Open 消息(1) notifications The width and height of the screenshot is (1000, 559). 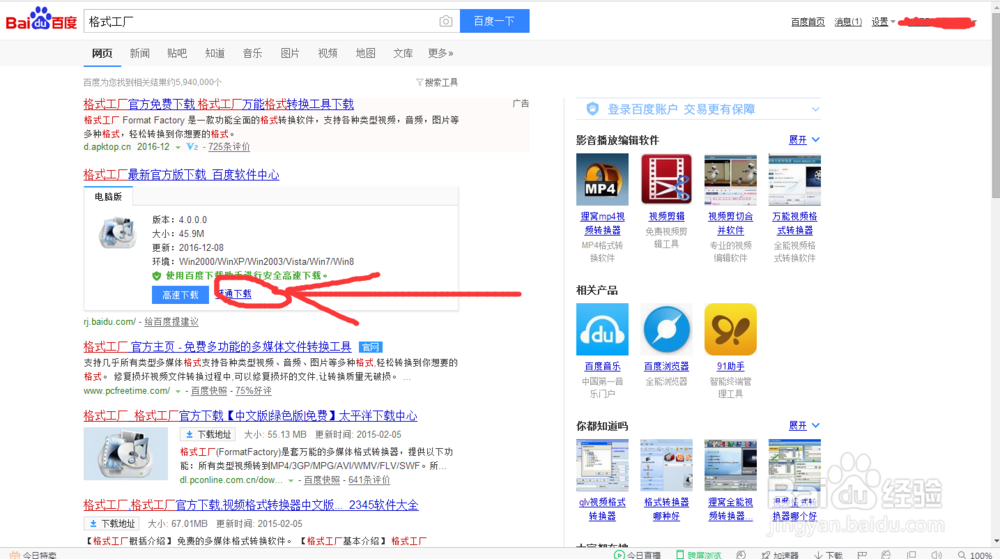pyautogui.click(x=848, y=22)
